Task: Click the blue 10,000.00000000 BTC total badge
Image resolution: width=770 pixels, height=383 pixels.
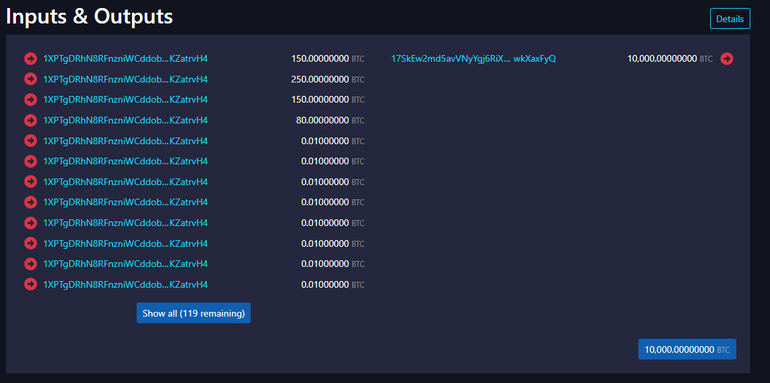Action: [x=687, y=349]
